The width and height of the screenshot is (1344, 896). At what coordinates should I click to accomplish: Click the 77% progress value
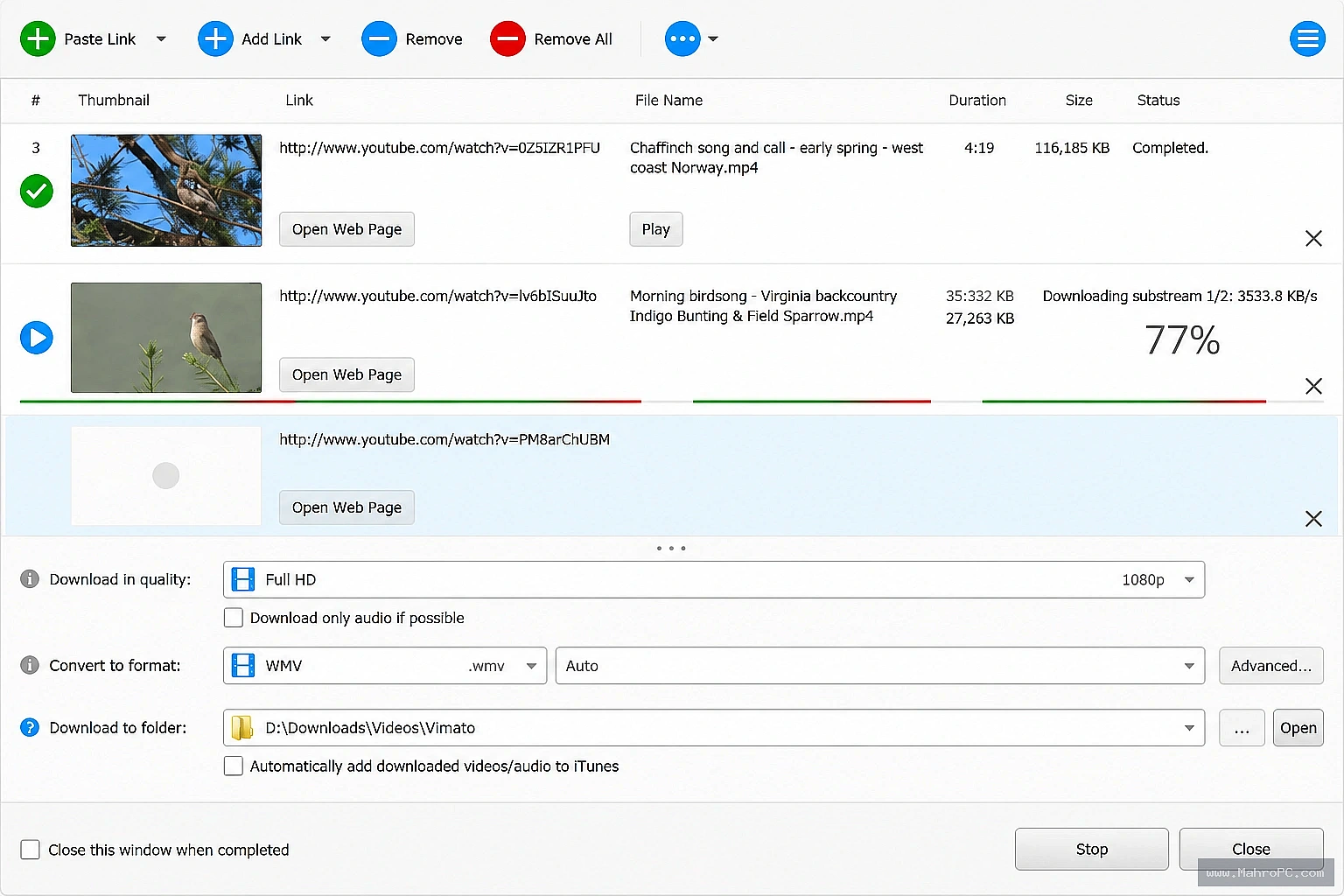click(x=1182, y=340)
